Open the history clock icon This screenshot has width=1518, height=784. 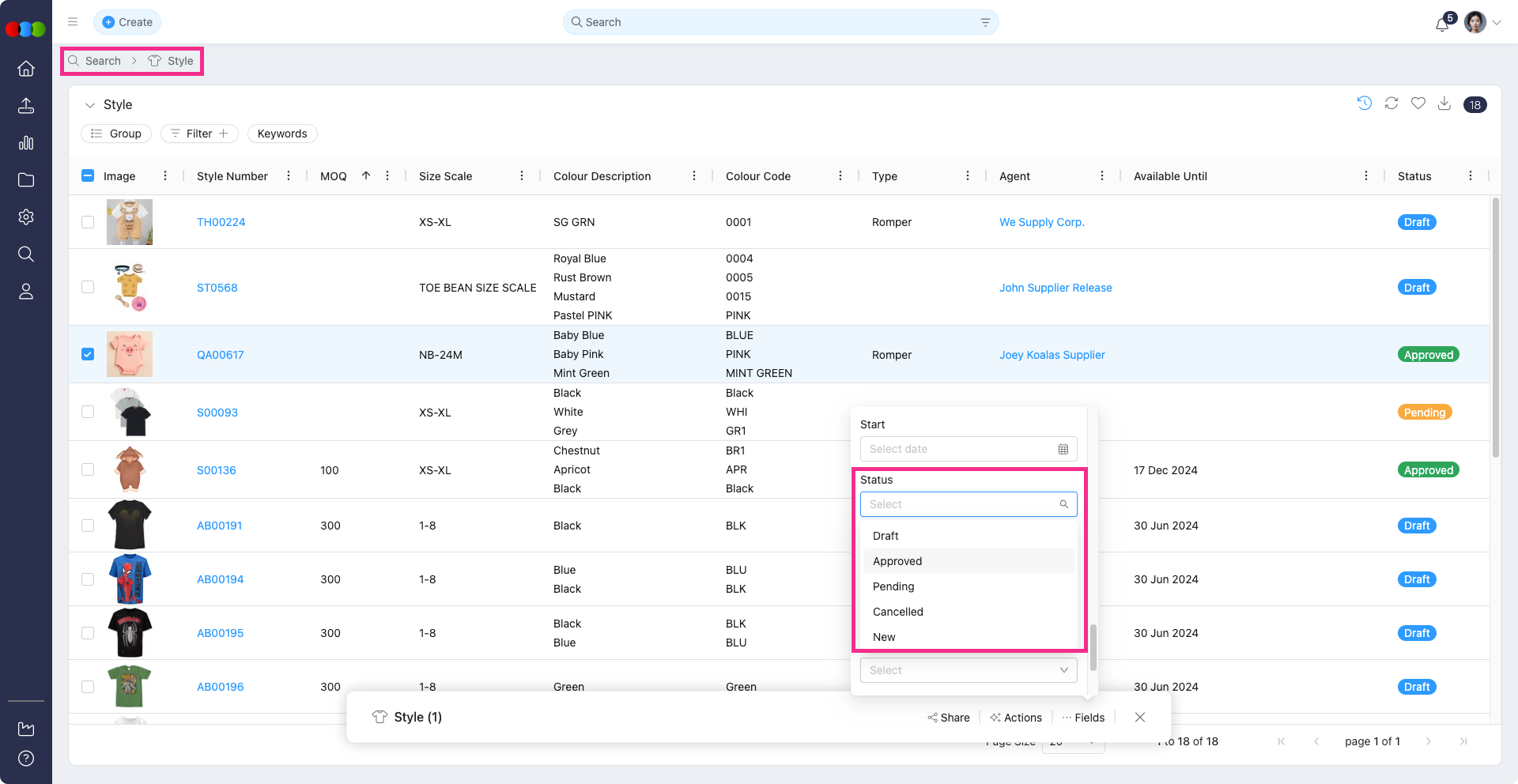[x=1365, y=104]
